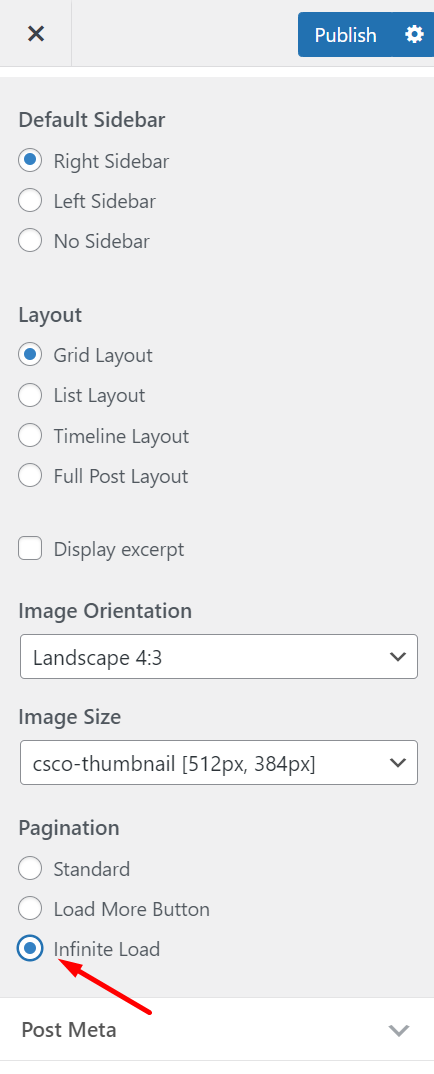Select Grid Layout radio button

click(x=30, y=355)
